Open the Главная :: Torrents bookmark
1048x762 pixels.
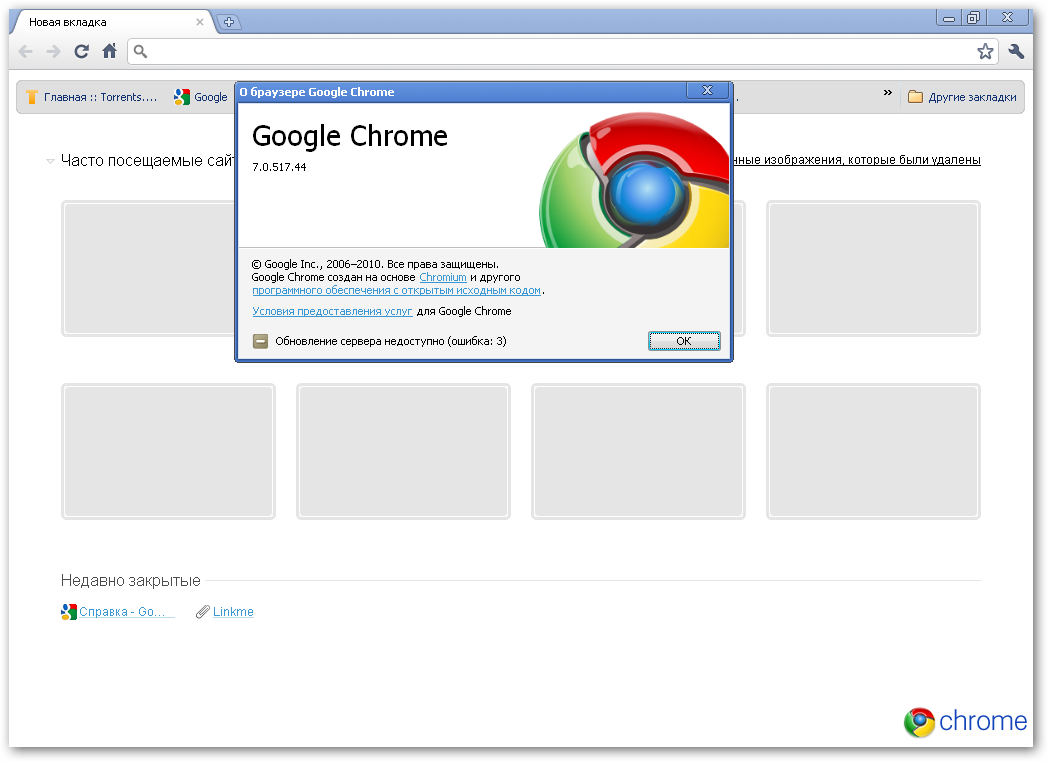tap(92, 98)
